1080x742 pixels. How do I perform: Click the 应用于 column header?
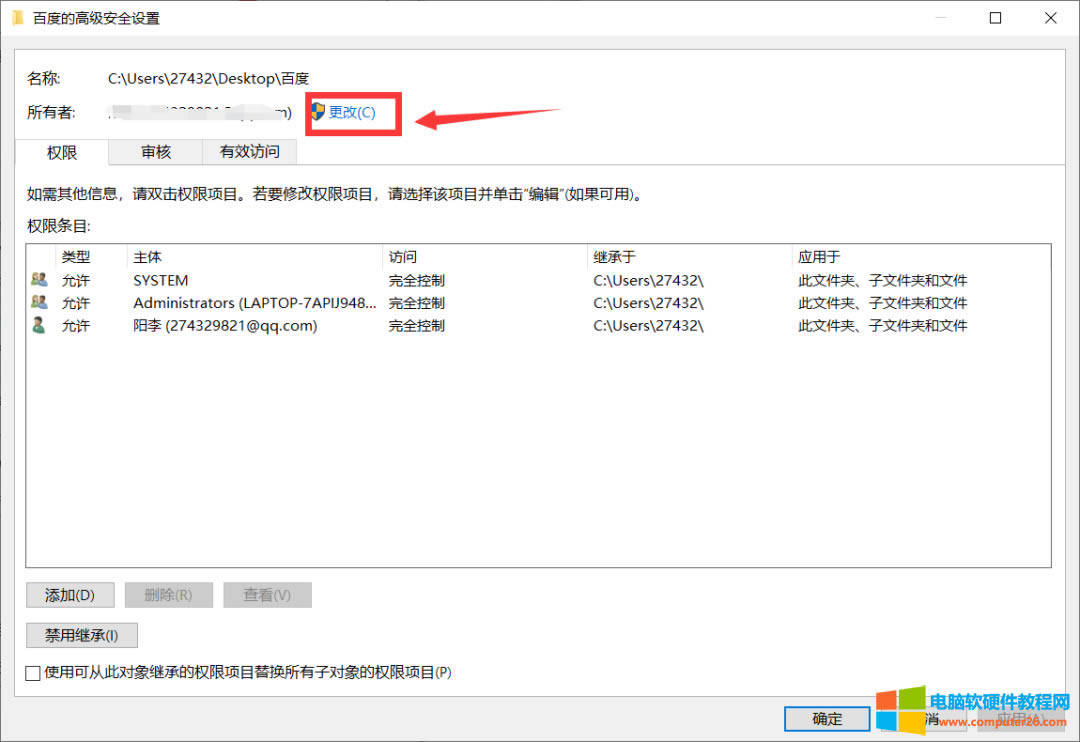tap(819, 257)
